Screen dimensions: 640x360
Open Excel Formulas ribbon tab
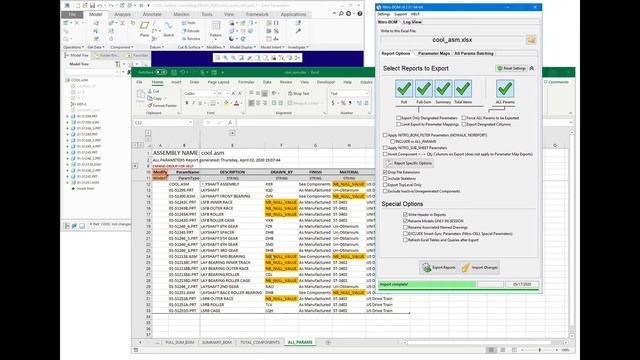pyautogui.click(x=246, y=82)
